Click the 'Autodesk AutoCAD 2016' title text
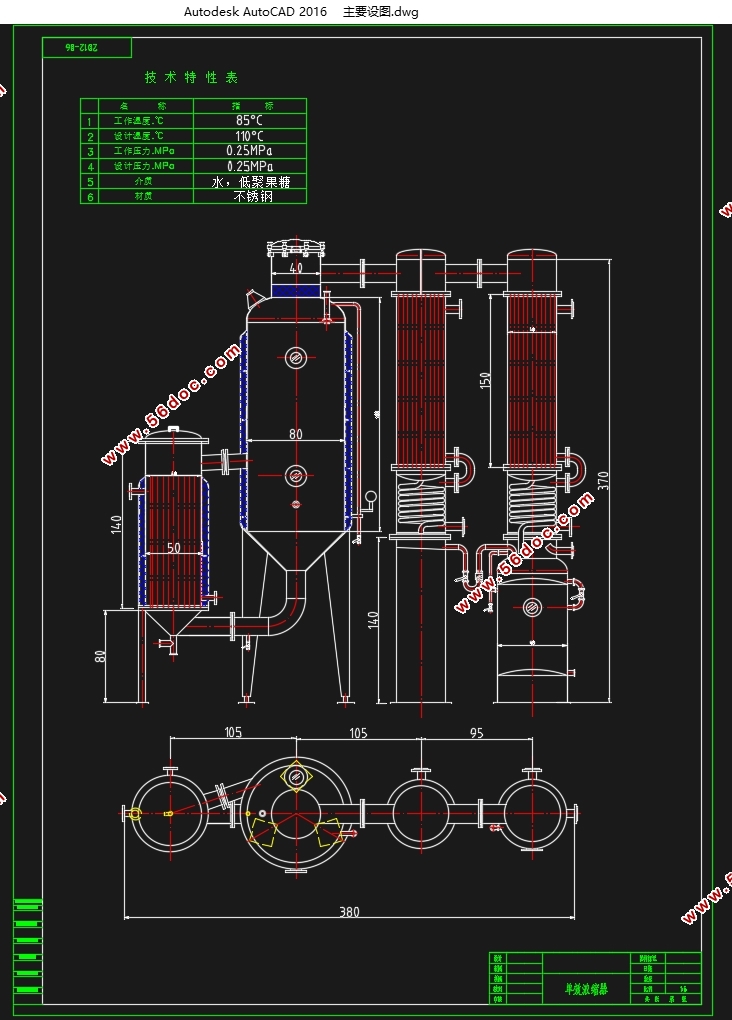Viewport: 732px width, 1020px height. [256, 12]
